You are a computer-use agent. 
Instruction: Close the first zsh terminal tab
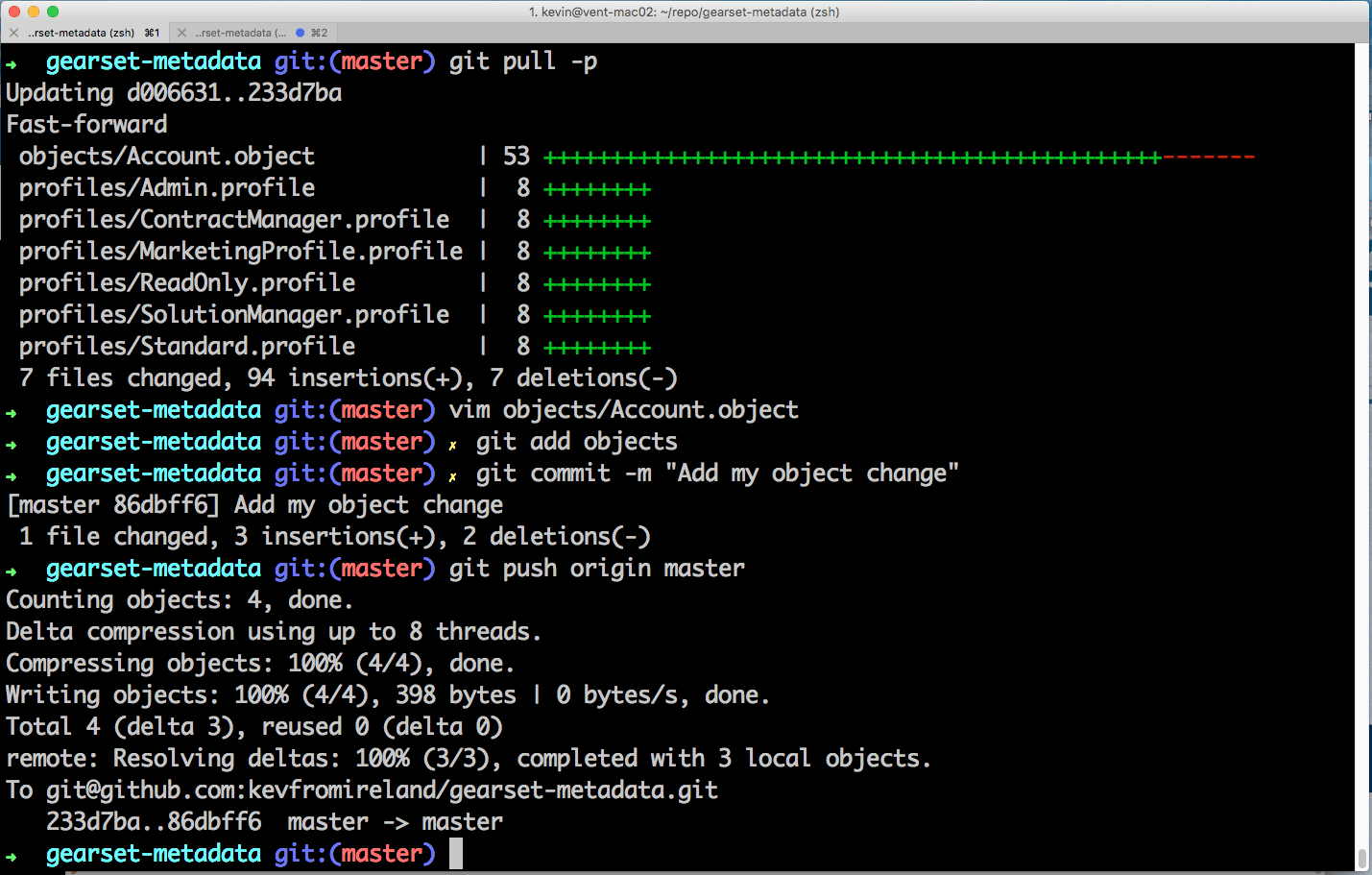(x=13, y=33)
